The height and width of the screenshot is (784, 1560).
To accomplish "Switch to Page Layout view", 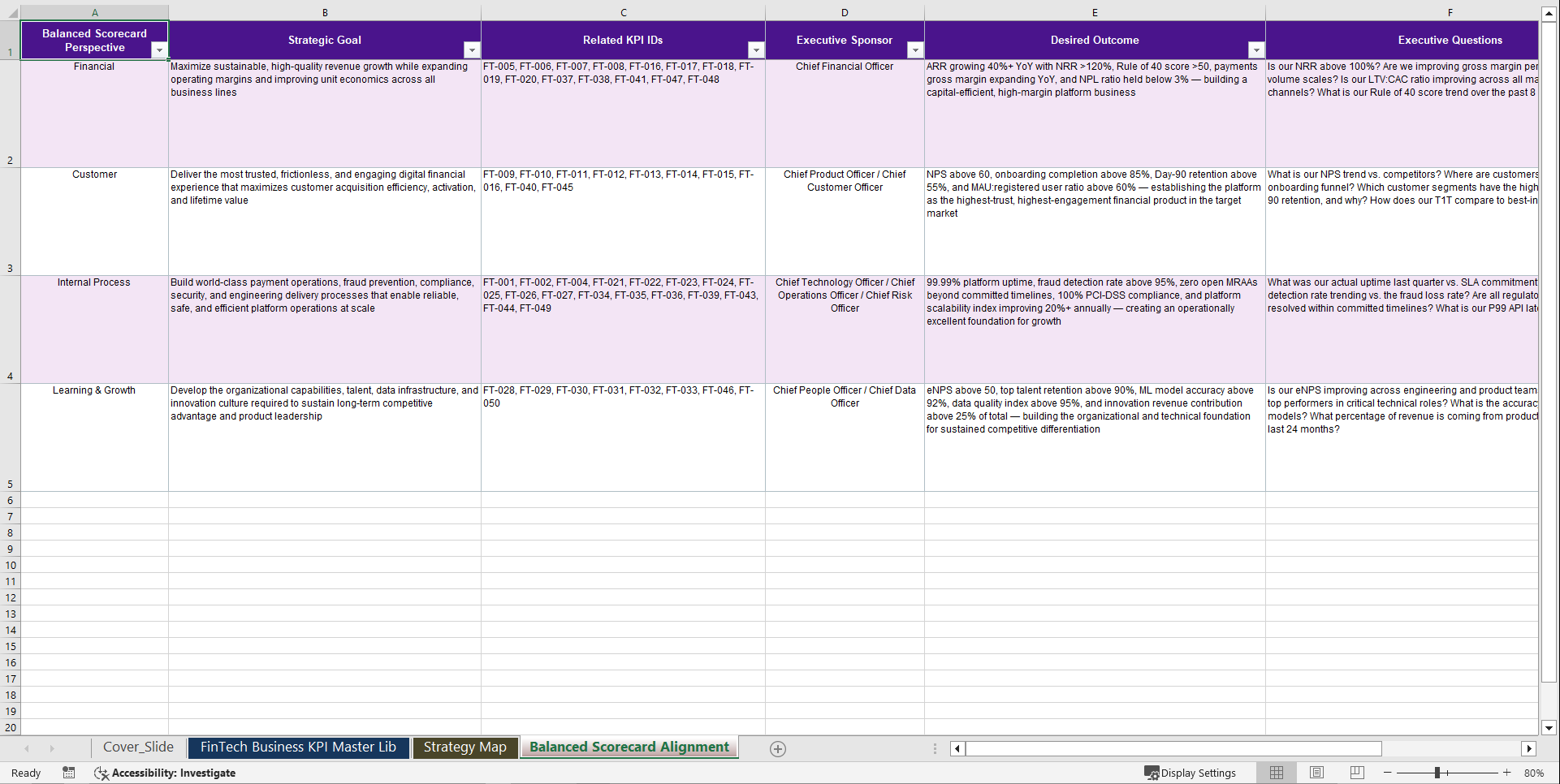I will pos(1316,773).
